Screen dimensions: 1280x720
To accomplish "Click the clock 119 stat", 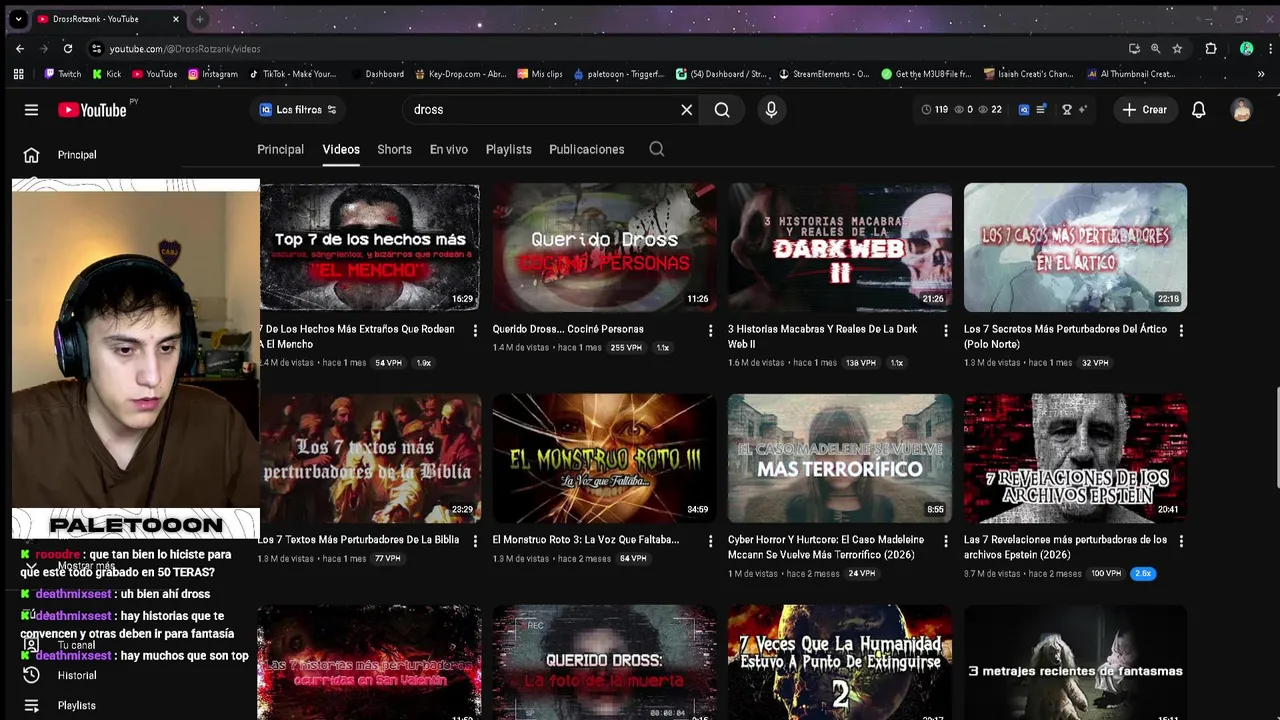I will pos(934,110).
